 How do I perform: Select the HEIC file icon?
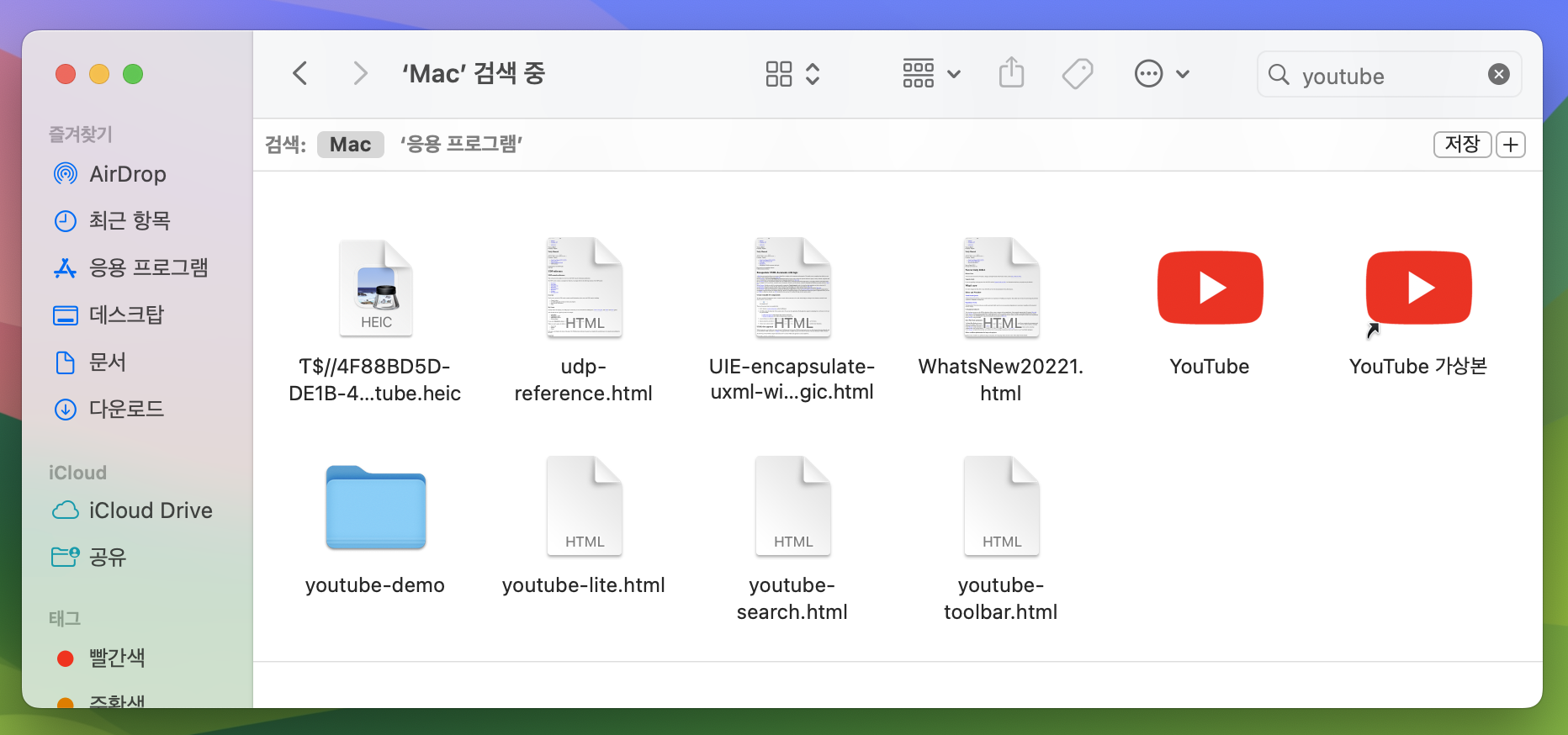pos(375,288)
